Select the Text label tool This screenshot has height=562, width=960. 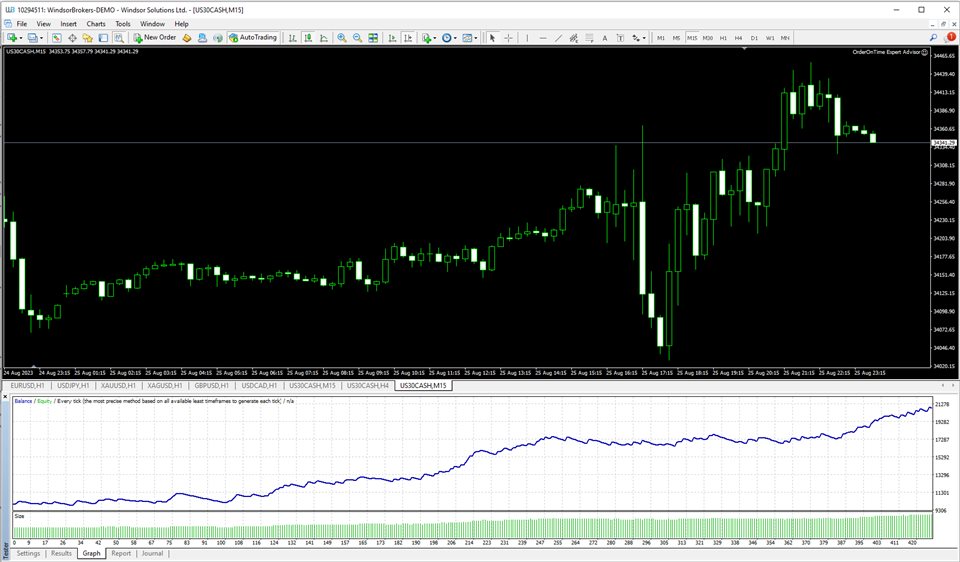point(605,38)
